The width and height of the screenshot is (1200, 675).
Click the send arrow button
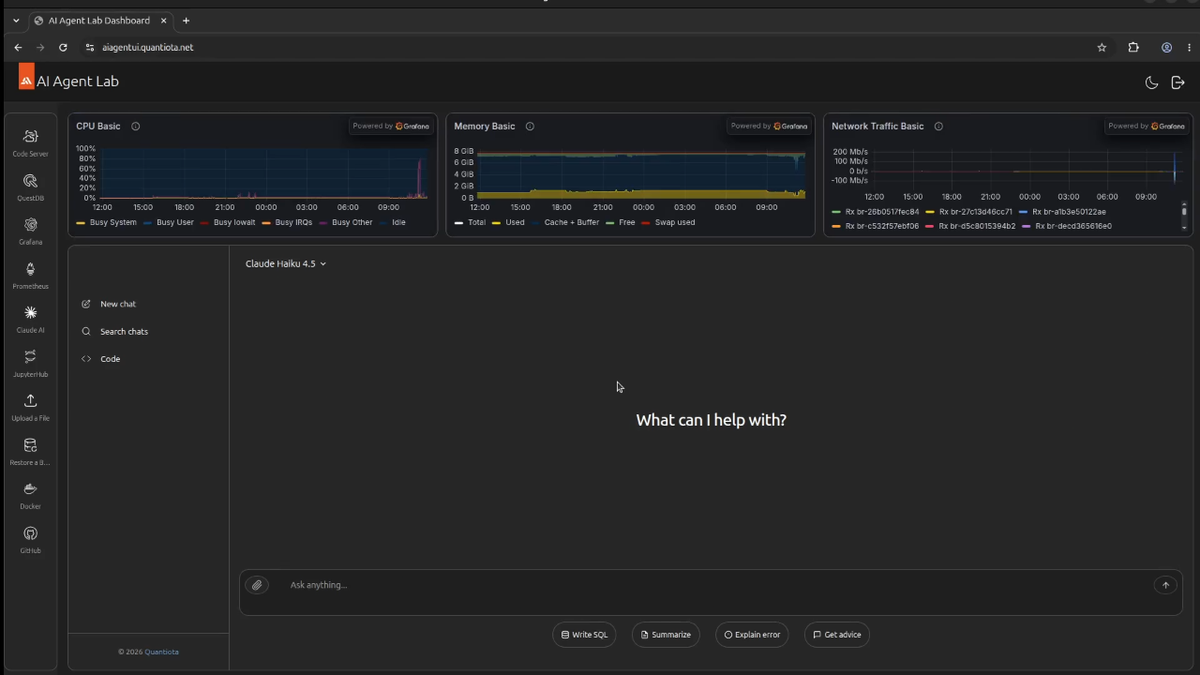(1165, 585)
